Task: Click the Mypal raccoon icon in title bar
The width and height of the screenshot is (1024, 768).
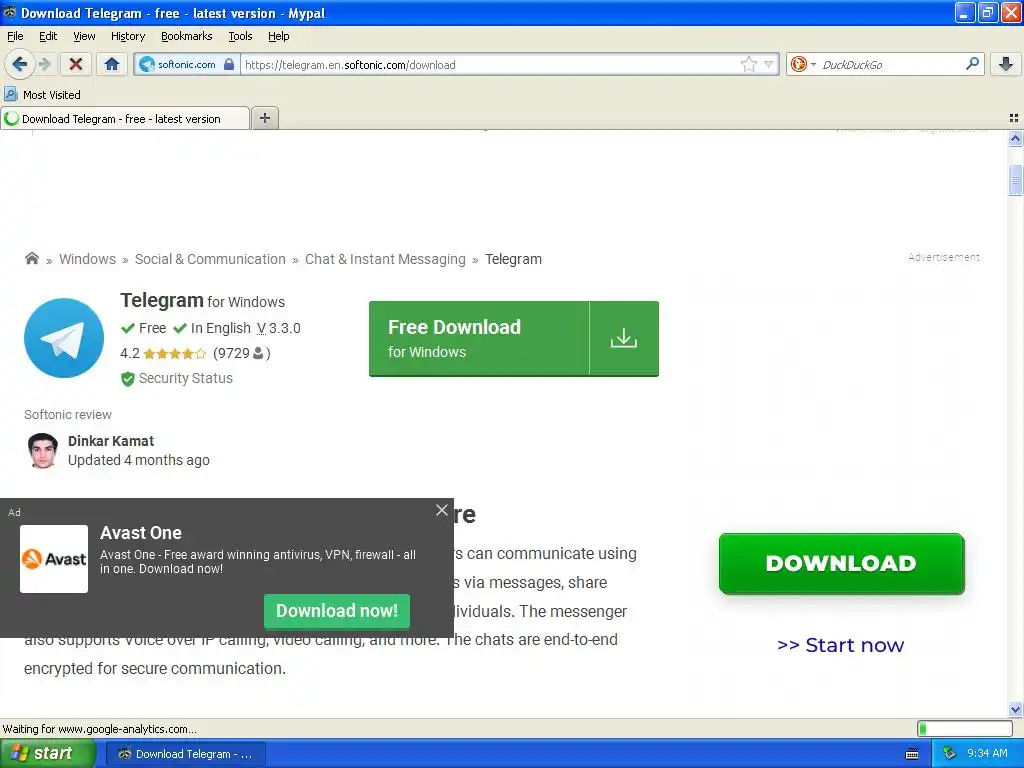Action: (x=10, y=12)
